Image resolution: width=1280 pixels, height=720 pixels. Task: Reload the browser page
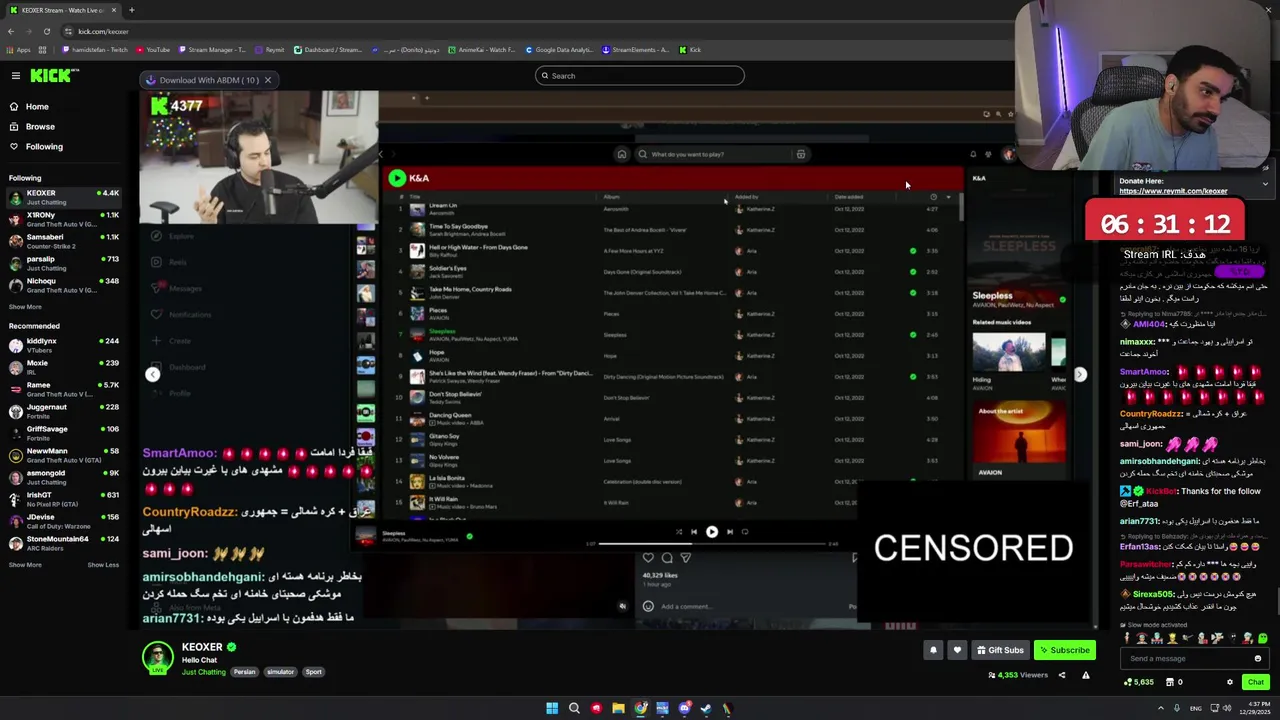tap(46, 31)
